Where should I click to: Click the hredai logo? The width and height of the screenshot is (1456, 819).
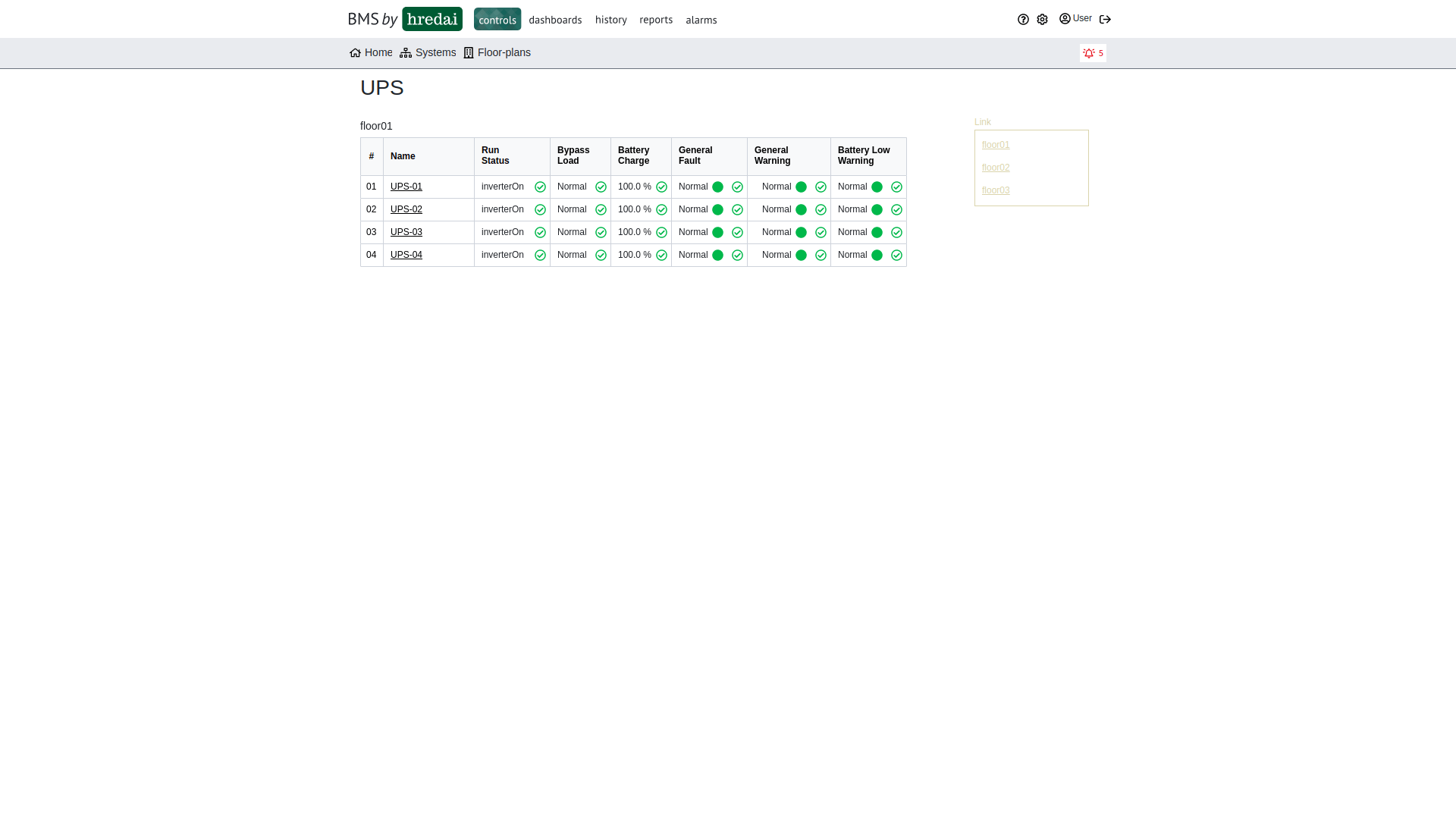[432, 19]
